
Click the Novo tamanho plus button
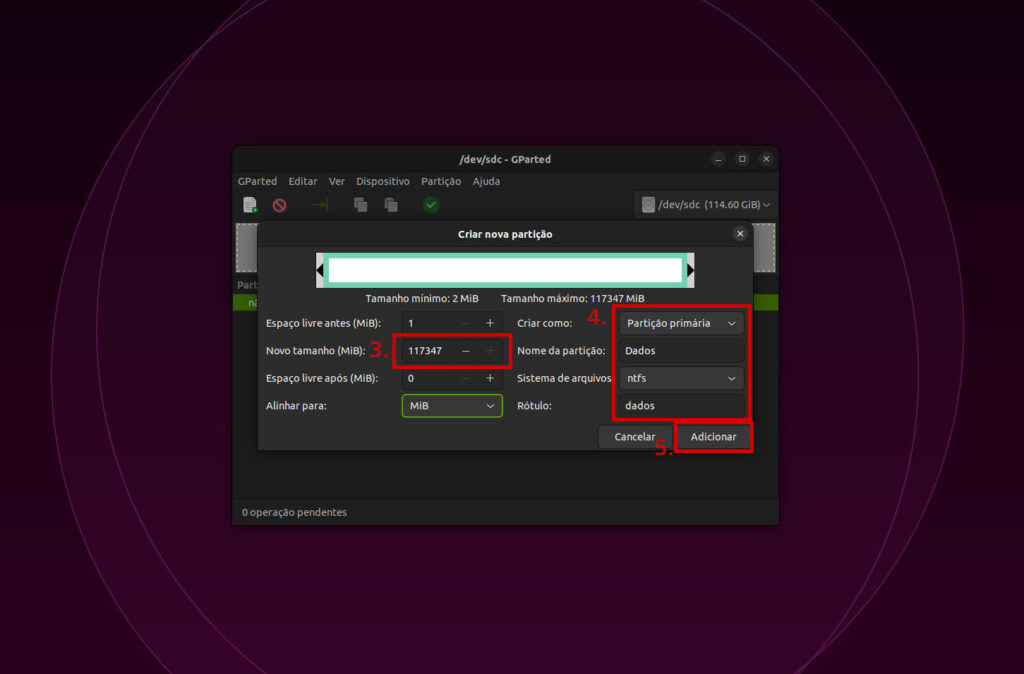pos(490,351)
